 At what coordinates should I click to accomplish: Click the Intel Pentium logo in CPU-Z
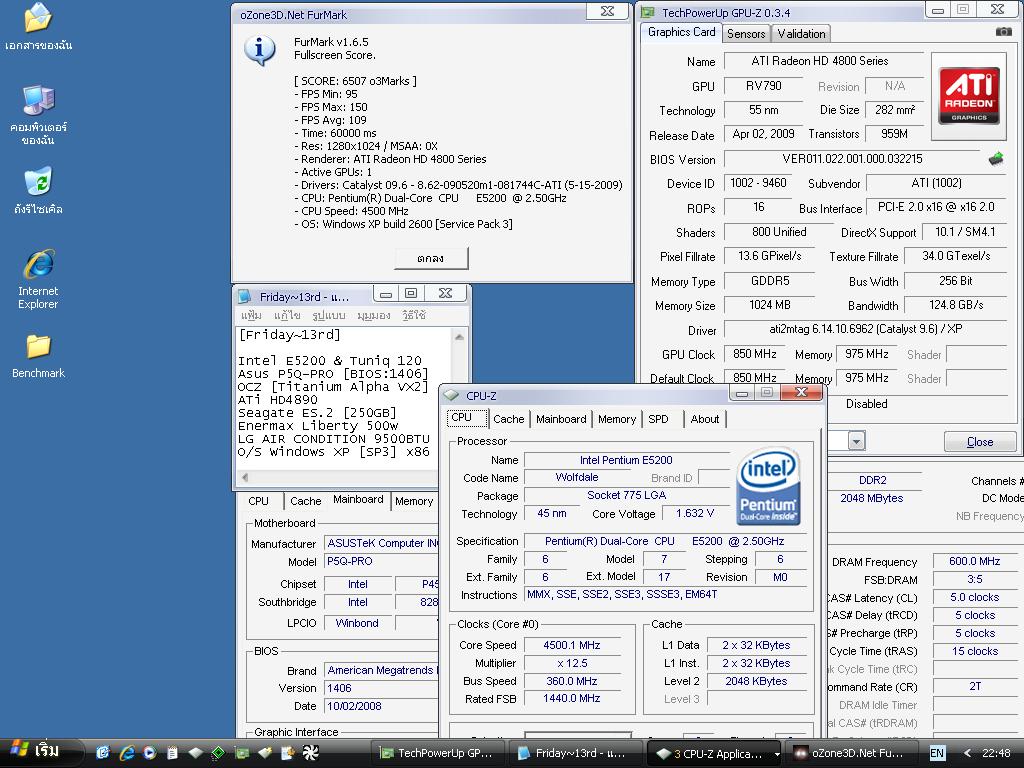pos(768,487)
